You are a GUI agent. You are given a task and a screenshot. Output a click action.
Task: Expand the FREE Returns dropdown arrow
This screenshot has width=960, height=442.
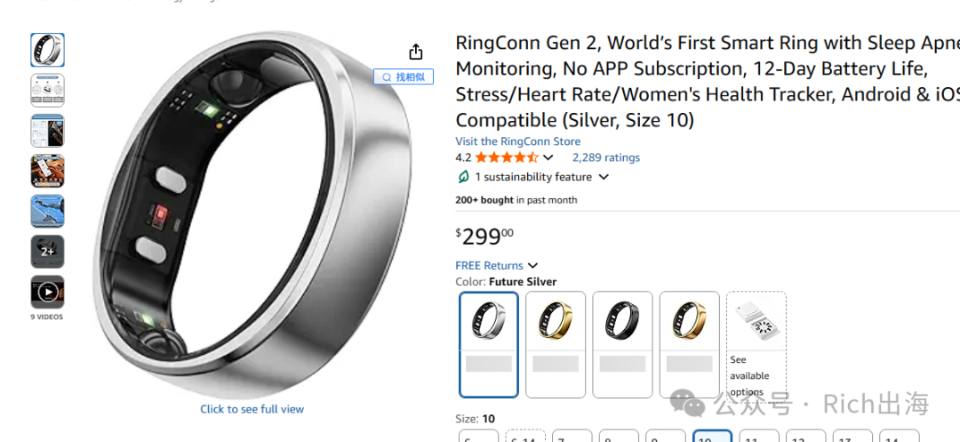coord(533,266)
